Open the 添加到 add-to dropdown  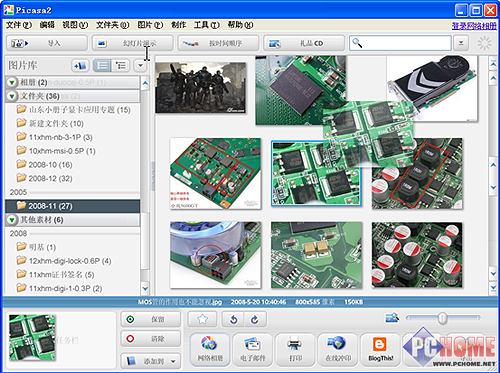point(151,361)
